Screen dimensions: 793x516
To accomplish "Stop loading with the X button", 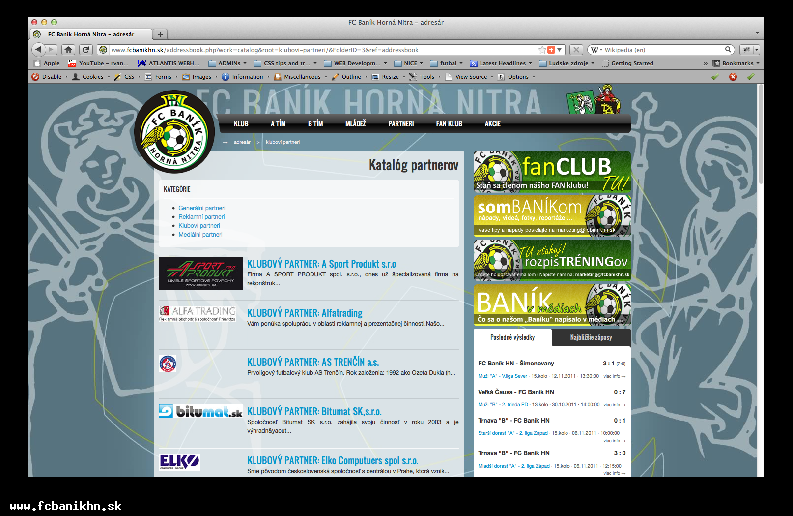I will (x=576, y=50).
